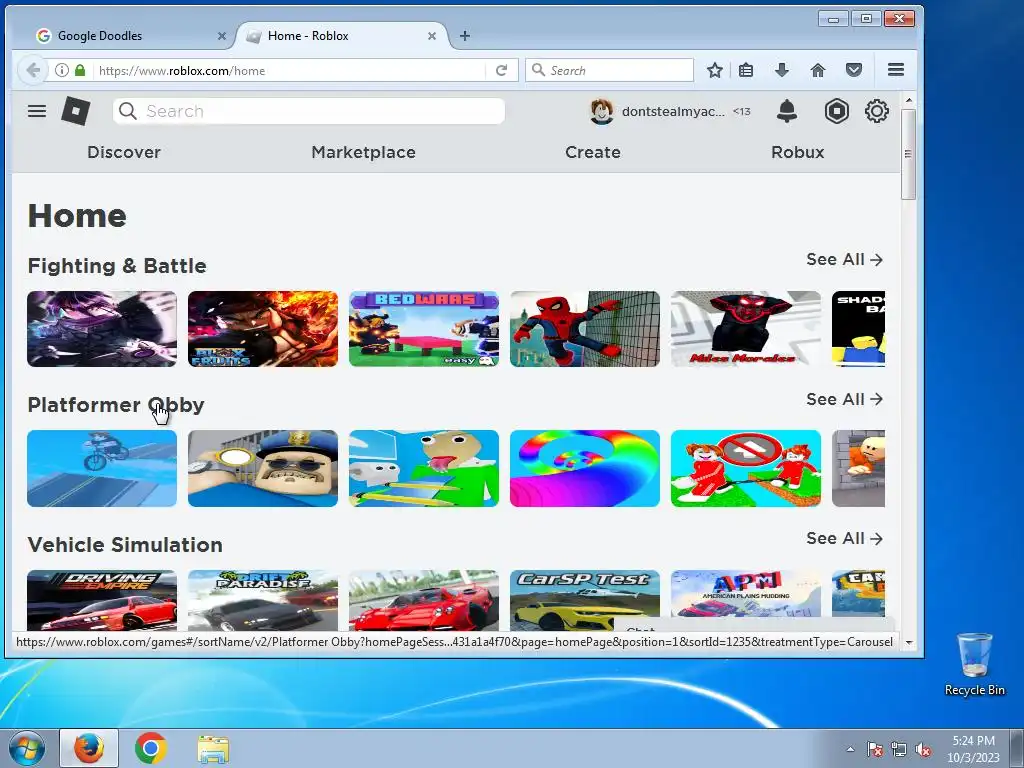Launch Google Chrome from the taskbar
The image size is (1024, 768).
[x=151, y=748]
